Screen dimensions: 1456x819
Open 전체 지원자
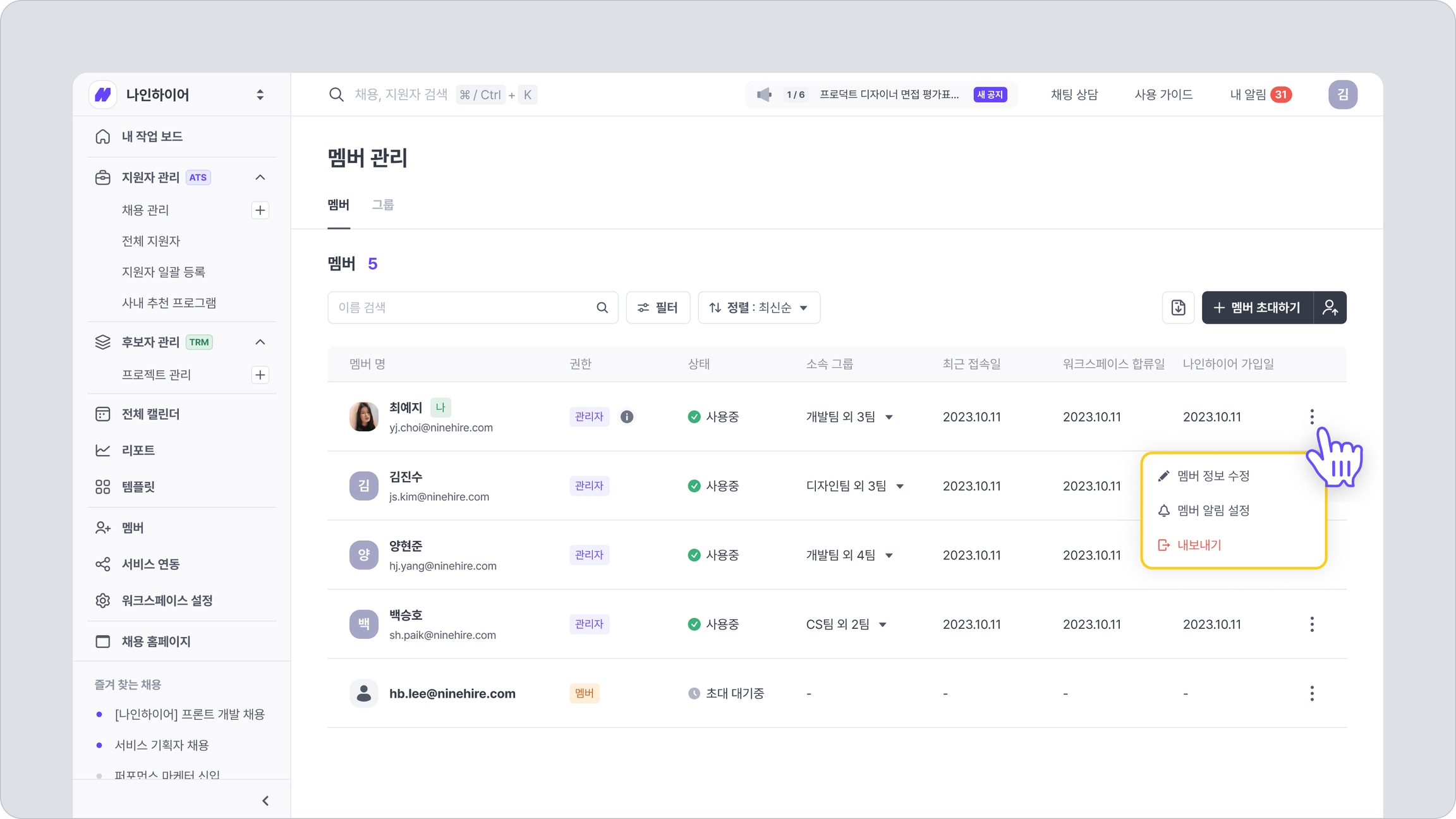[x=151, y=241]
